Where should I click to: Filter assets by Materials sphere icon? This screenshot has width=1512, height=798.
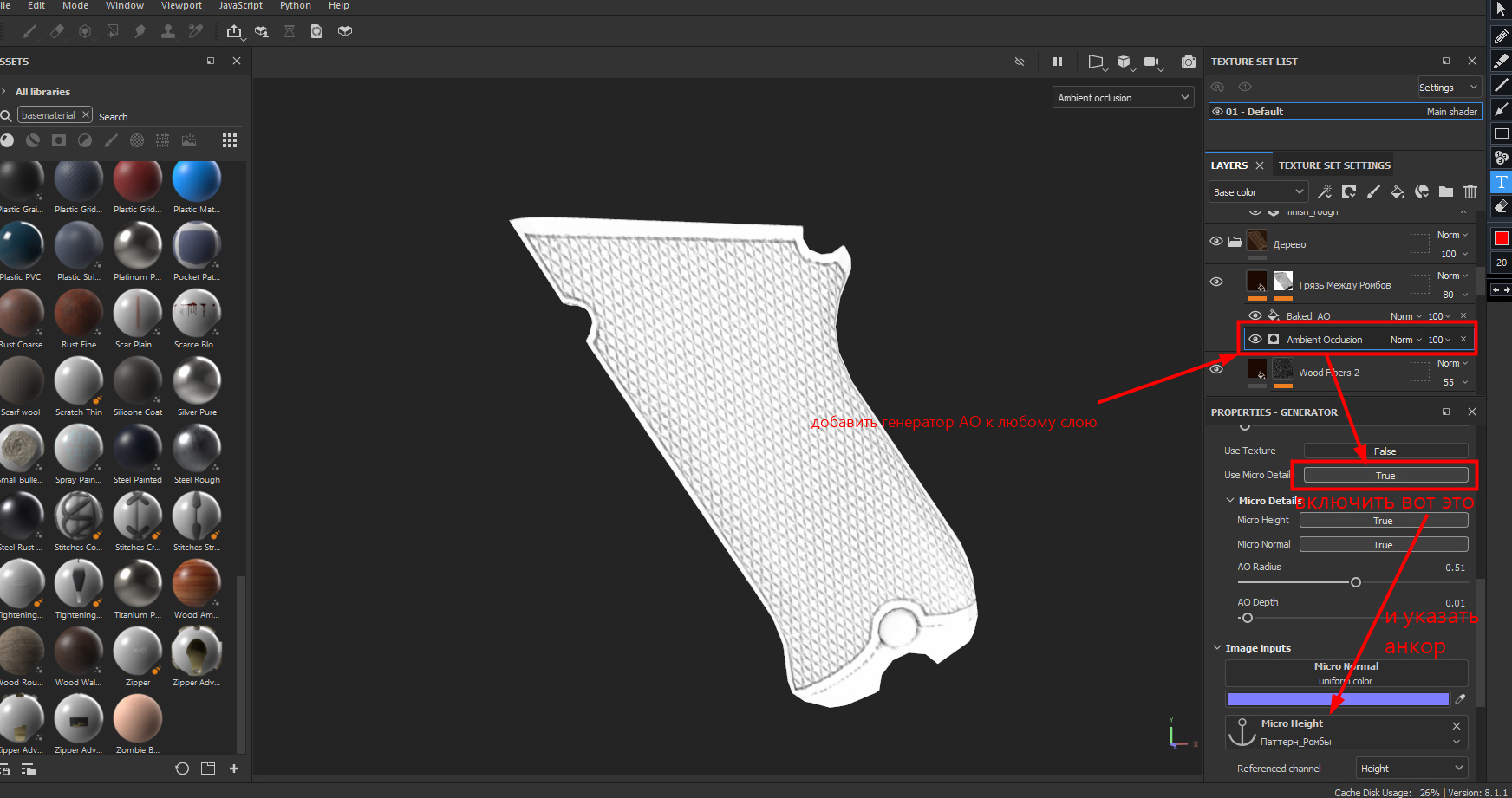pos(7,140)
